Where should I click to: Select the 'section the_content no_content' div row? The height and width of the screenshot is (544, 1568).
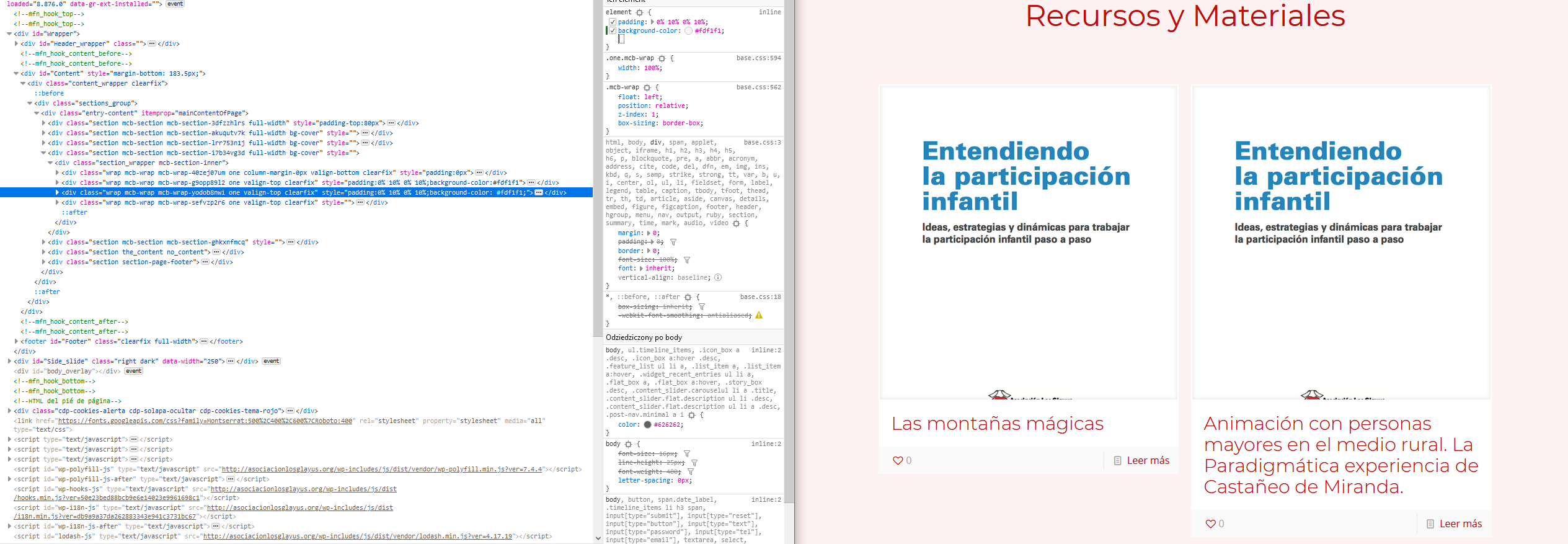[296, 252]
